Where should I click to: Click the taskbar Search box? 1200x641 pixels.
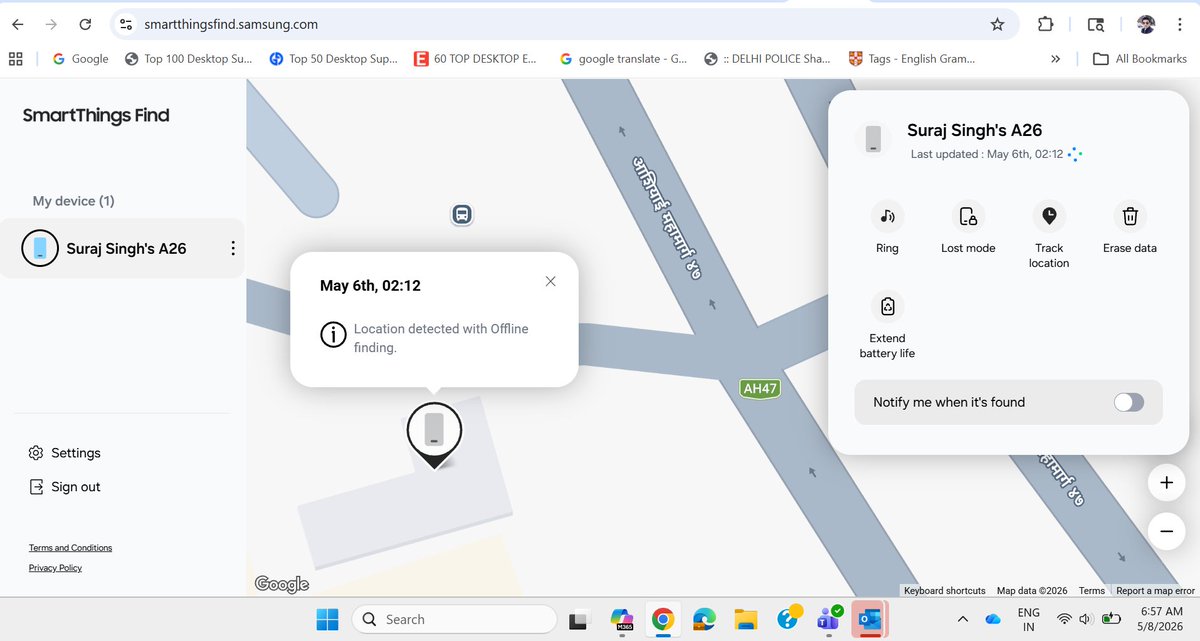[x=454, y=619]
